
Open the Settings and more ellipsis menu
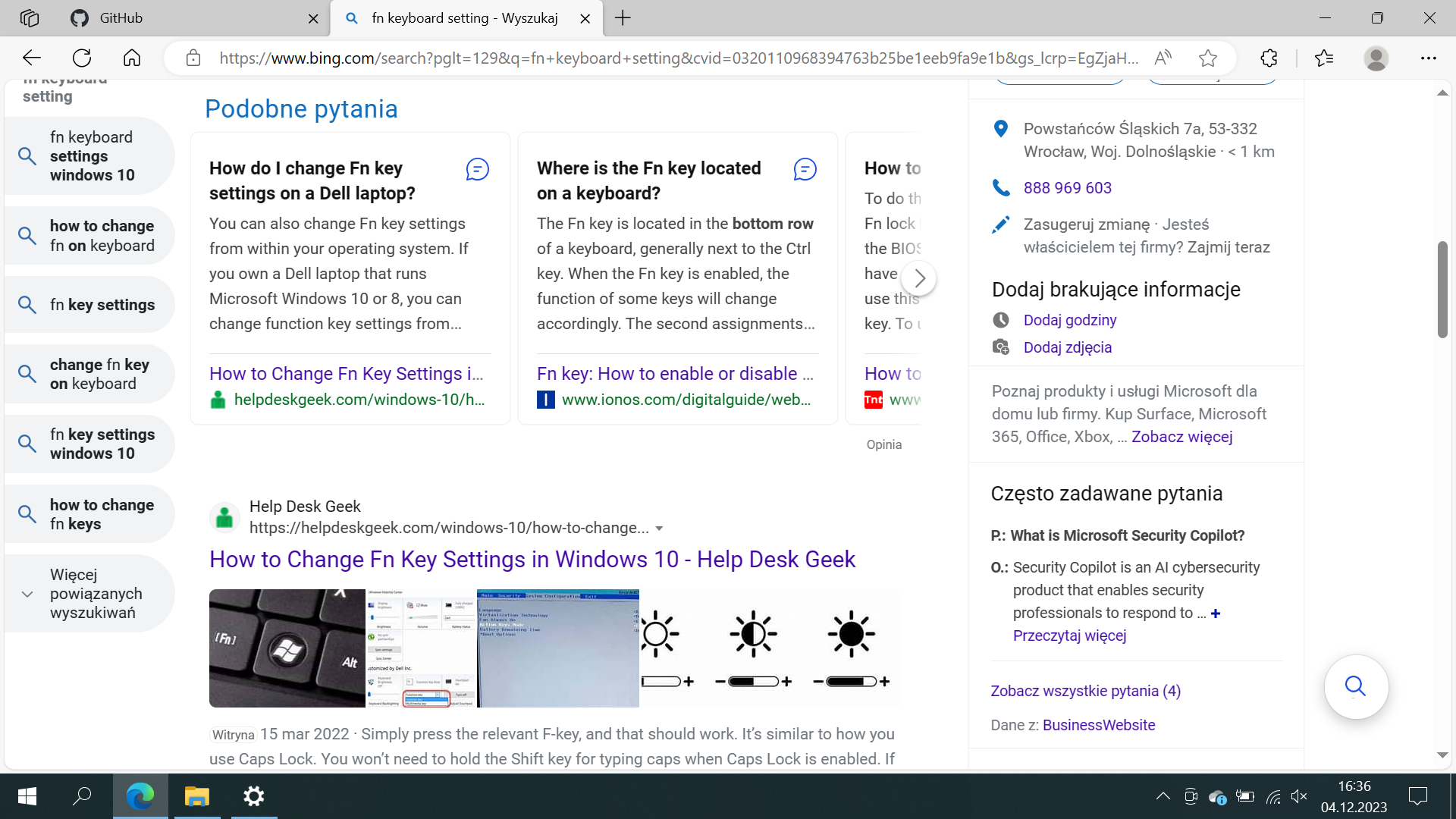[1429, 58]
